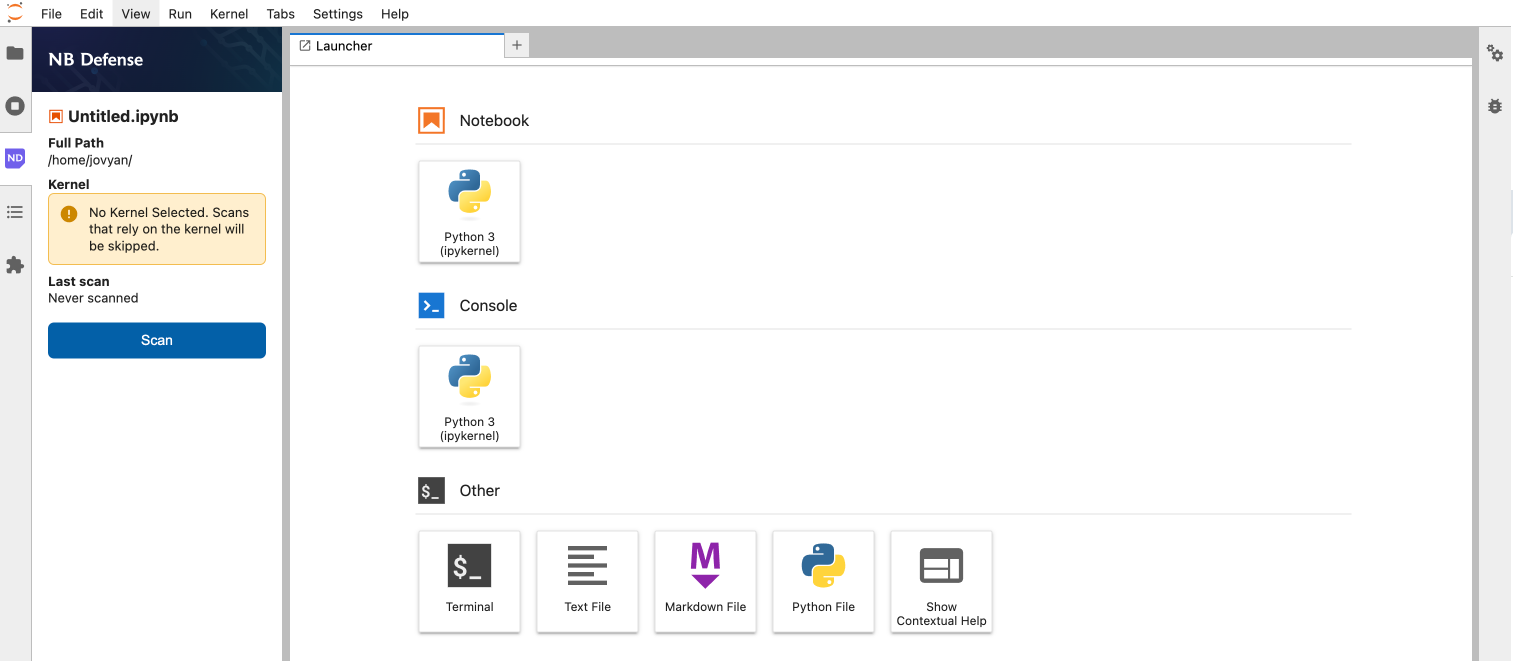Launch a Python 3 notebook
Viewport: 1513px width, 661px height.
click(x=469, y=211)
